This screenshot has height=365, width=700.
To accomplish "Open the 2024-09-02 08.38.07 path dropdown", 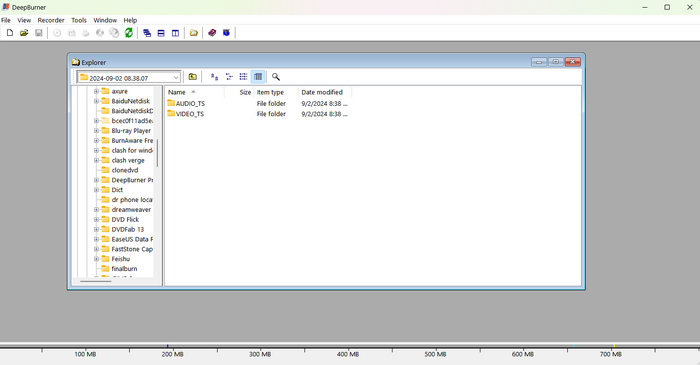I will pyautogui.click(x=176, y=78).
